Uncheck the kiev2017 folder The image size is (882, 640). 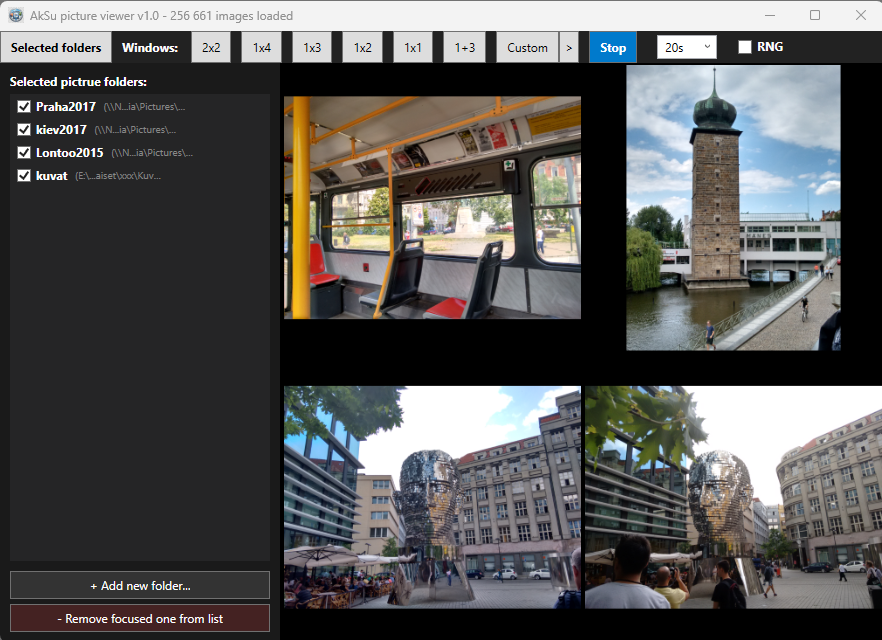[24, 129]
